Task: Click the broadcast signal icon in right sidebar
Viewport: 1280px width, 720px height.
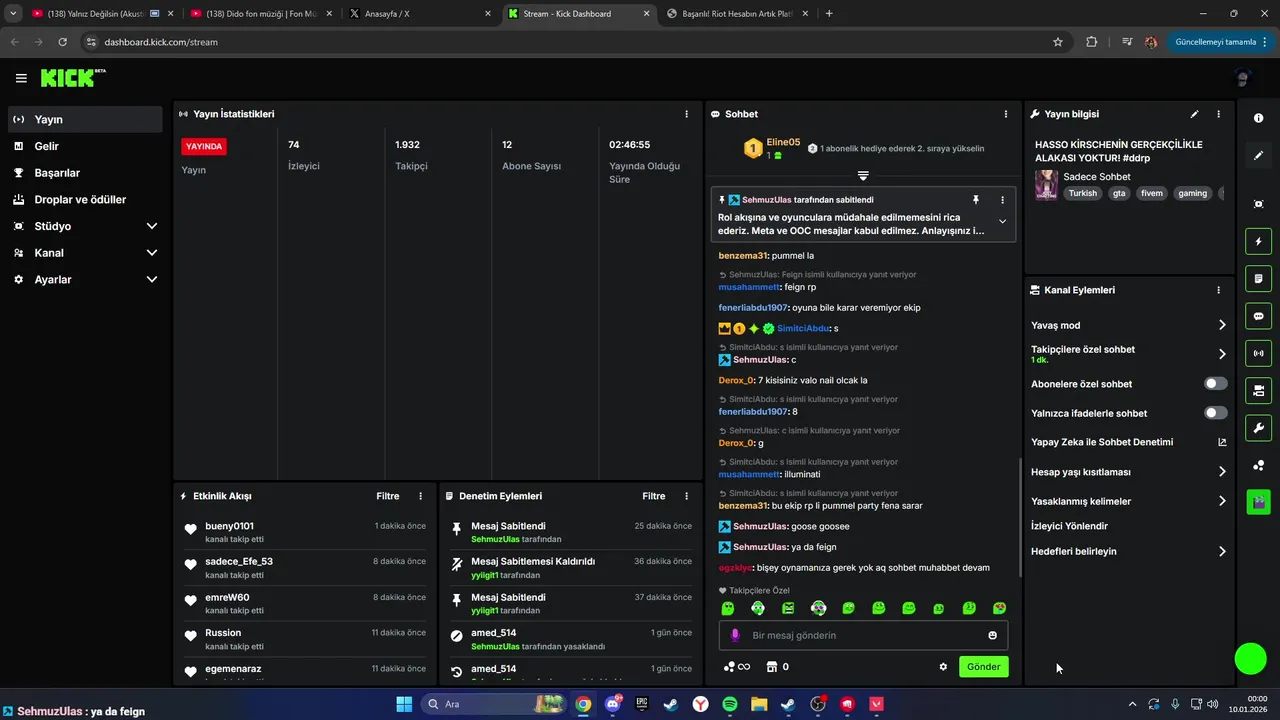Action: [1258, 353]
